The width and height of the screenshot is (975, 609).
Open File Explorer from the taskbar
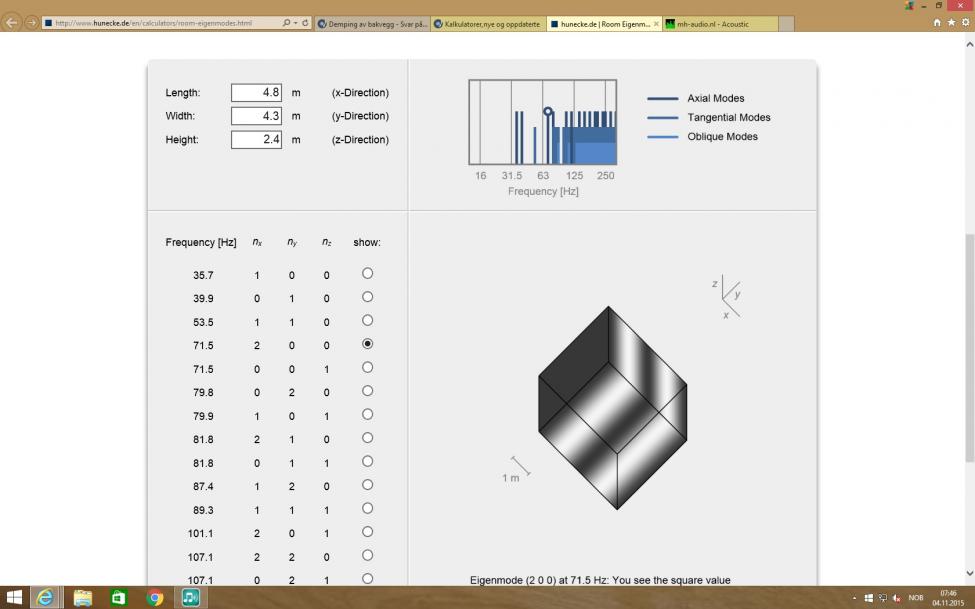pos(82,597)
